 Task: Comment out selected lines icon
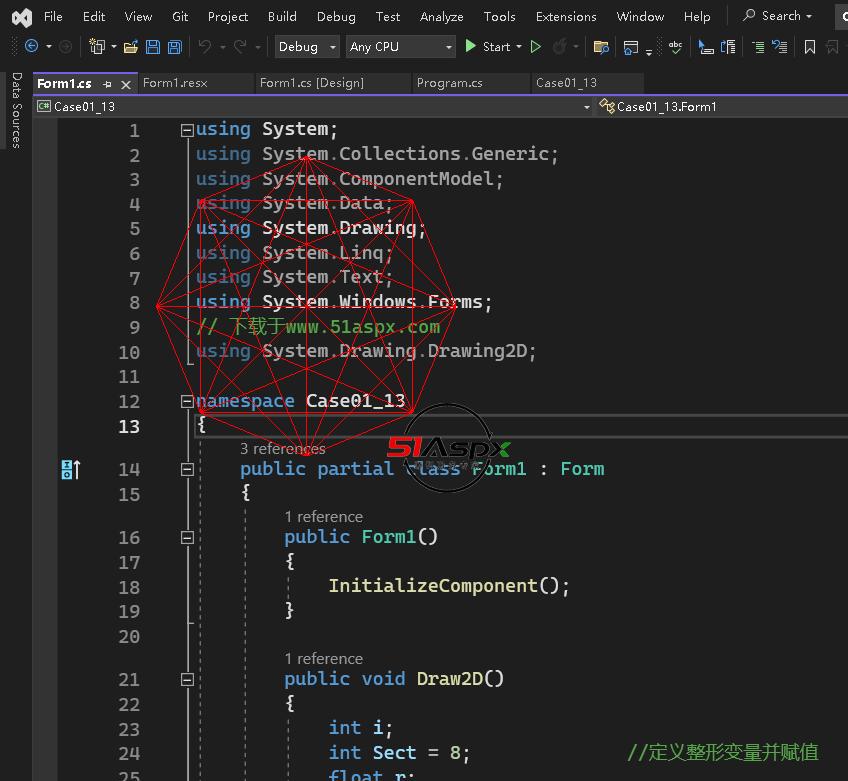click(758, 47)
